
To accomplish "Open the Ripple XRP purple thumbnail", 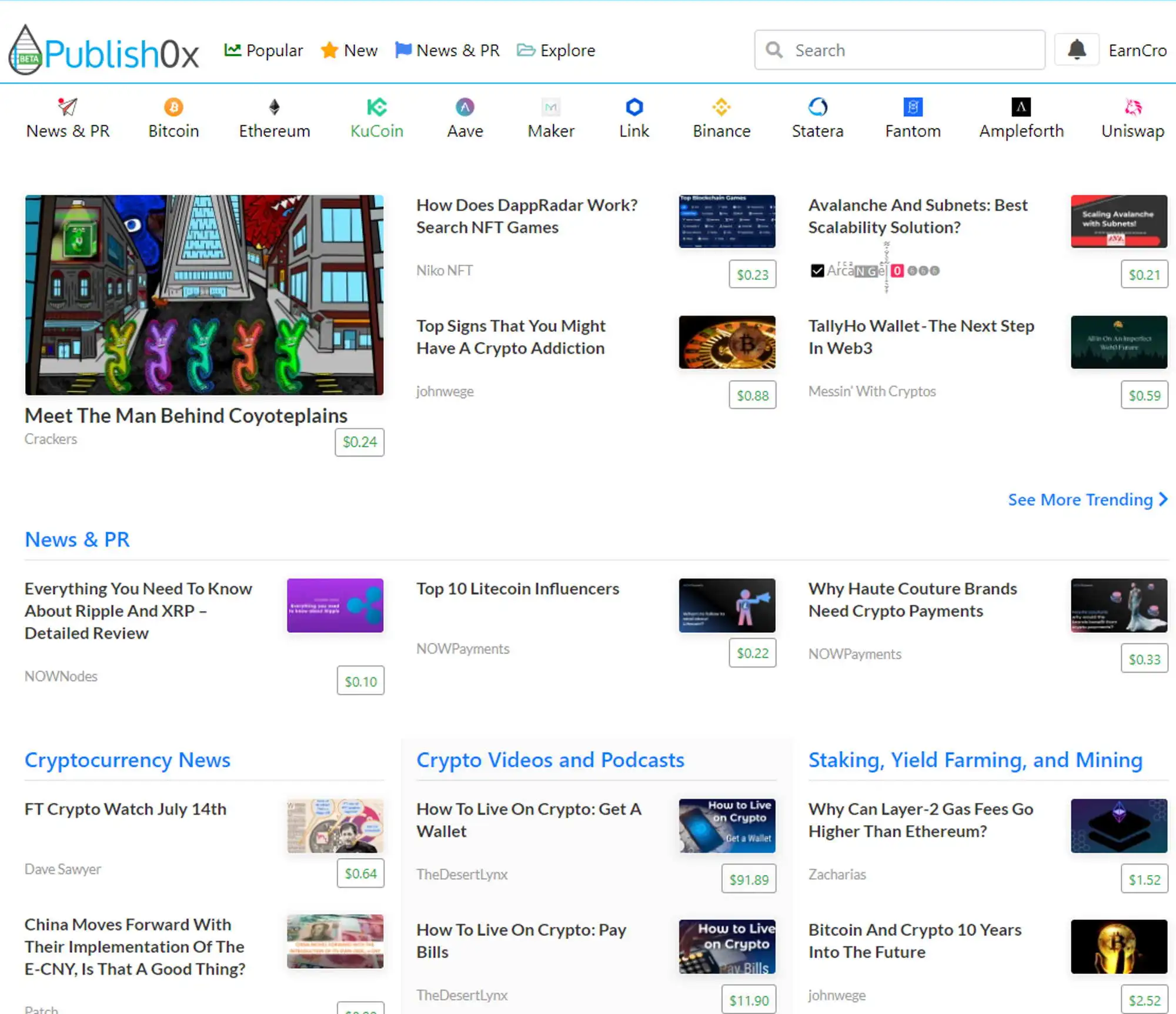I will pyautogui.click(x=335, y=605).
